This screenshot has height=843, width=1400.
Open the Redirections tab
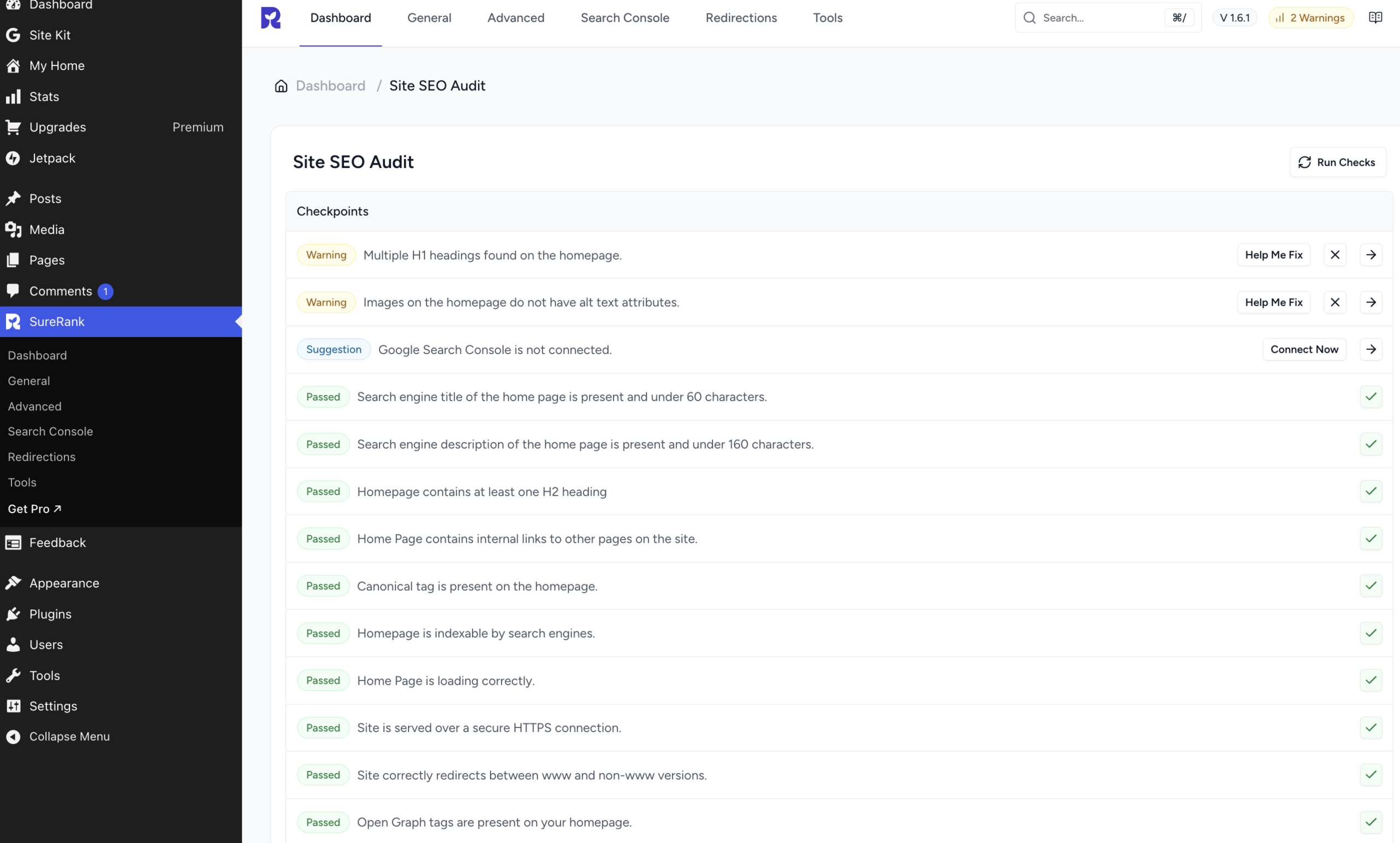pos(741,18)
